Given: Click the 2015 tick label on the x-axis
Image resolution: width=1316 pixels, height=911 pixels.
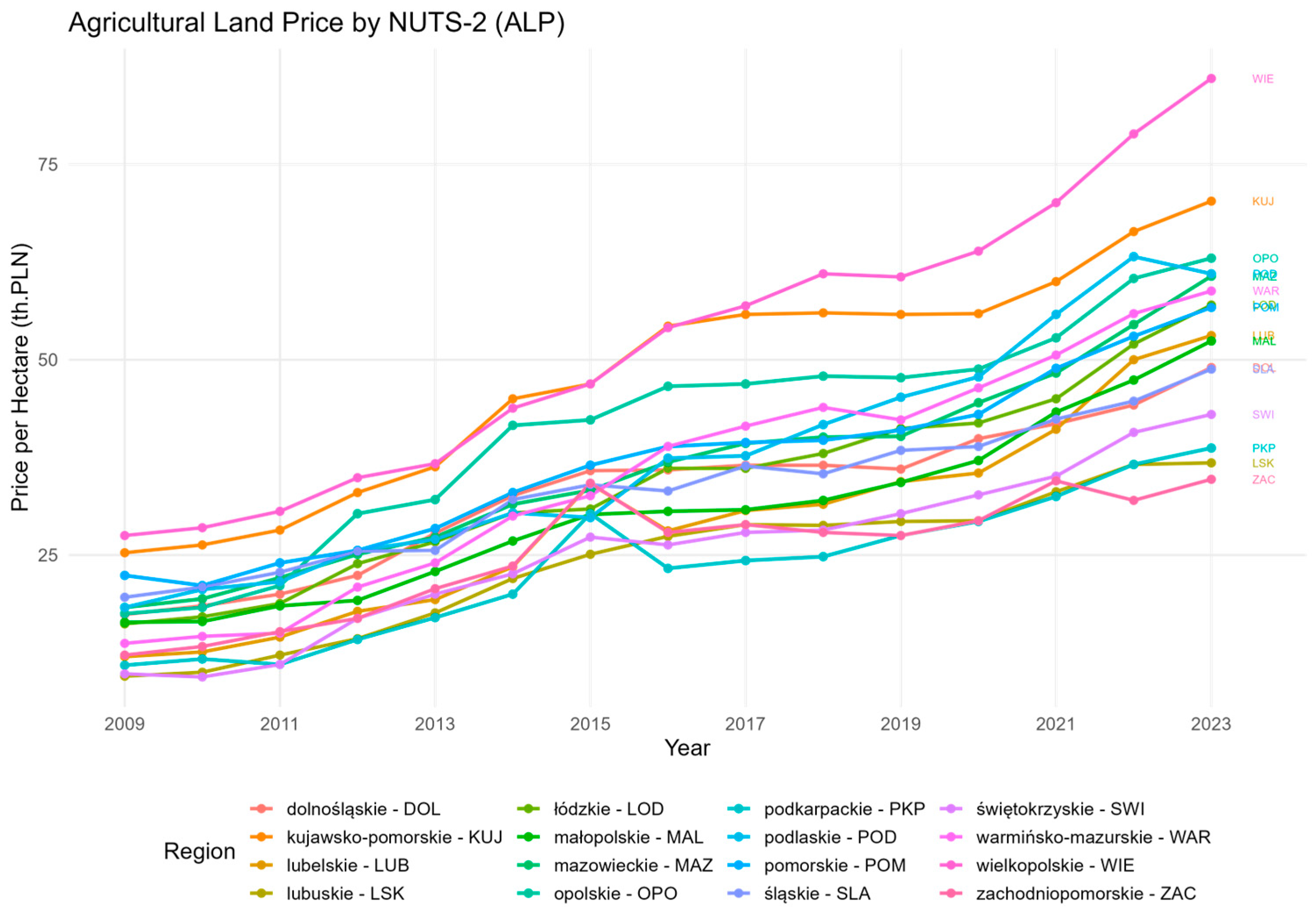Looking at the screenshot, I should pos(590,724).
